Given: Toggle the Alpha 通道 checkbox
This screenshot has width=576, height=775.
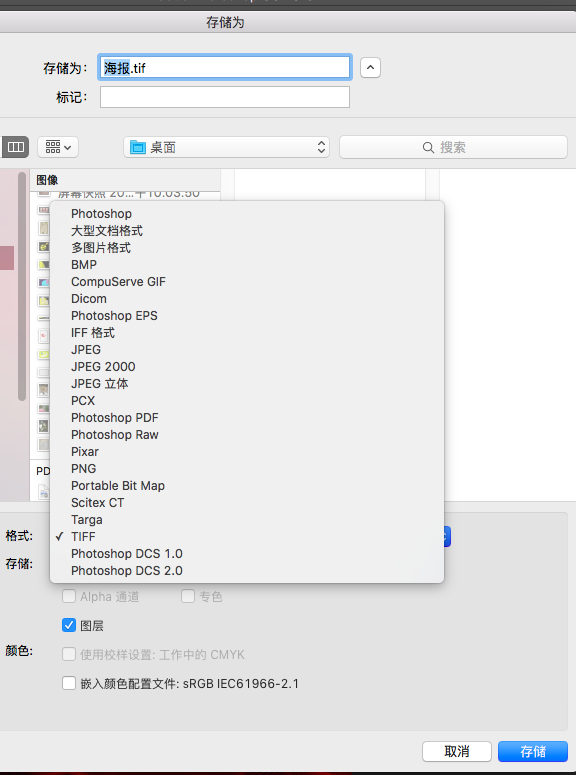Looking at the screenshot, I should (x=69, y=596).
